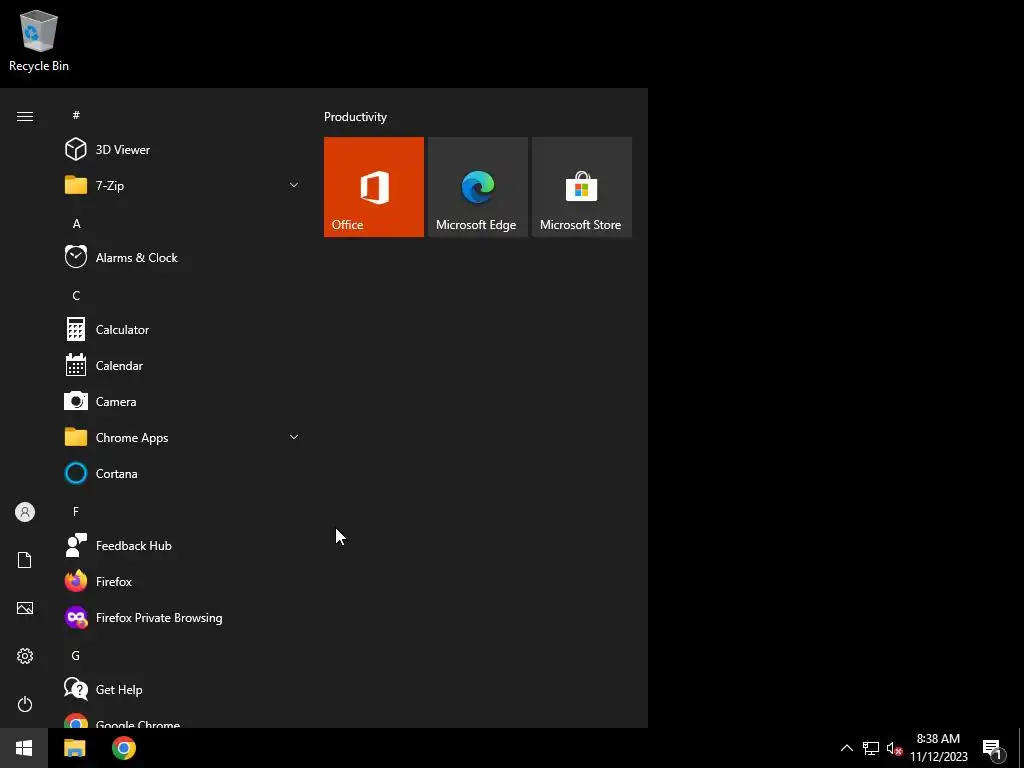This screenshot has height=768, width=1024.
Task: Open the Microsoft Store tile
Action: coord(582,187)
